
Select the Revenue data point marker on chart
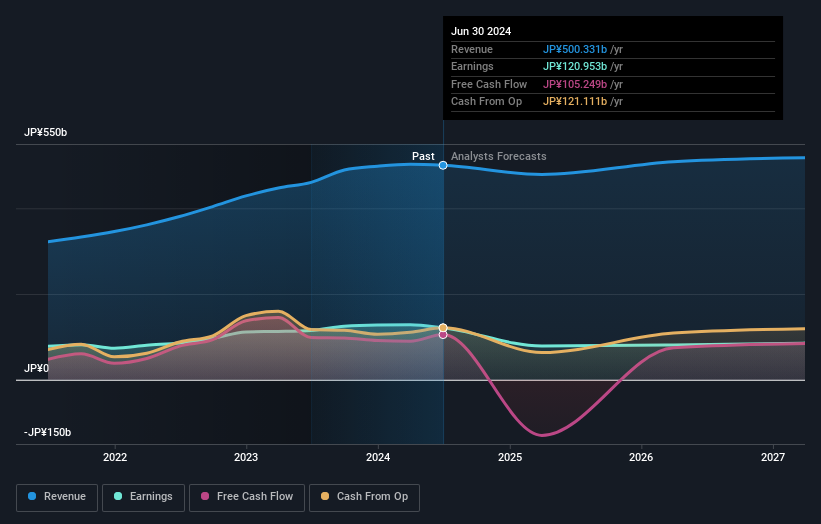[x=443, y=165]
